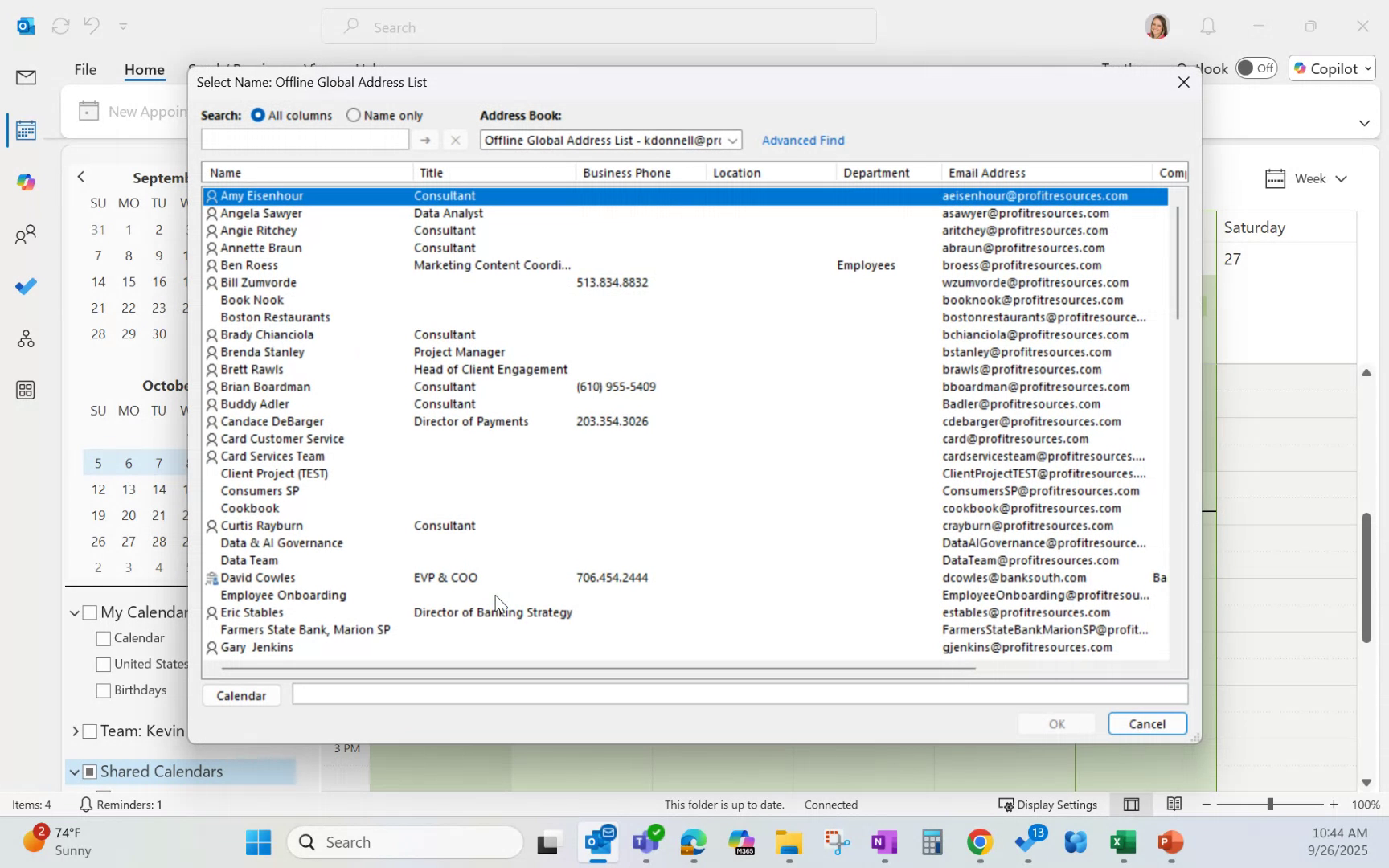Open Groups via the org chart sidebar icon
The width and height of the screenshot is (1389, 868).
click(25, 338)
